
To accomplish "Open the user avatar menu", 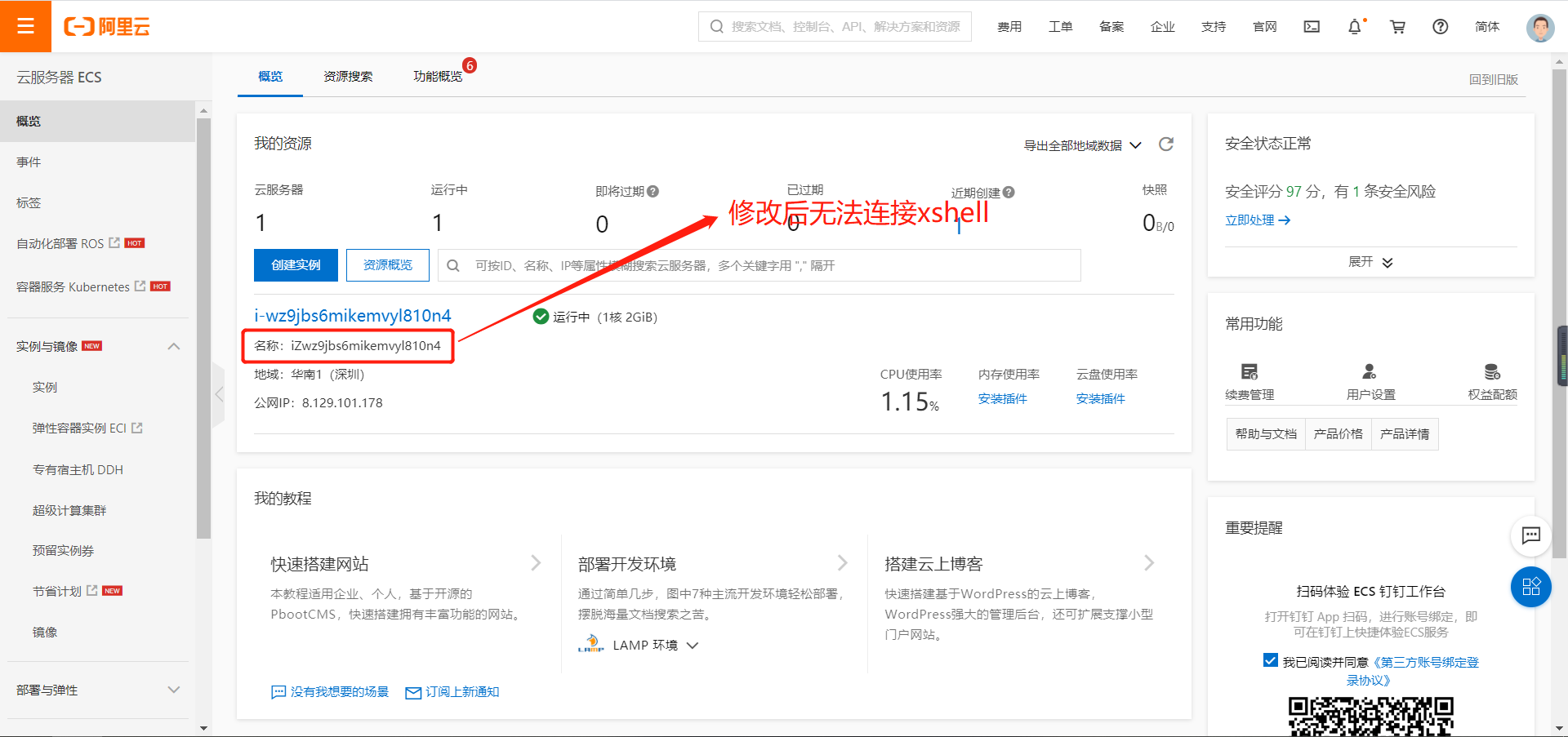I will coord(1540,27).
